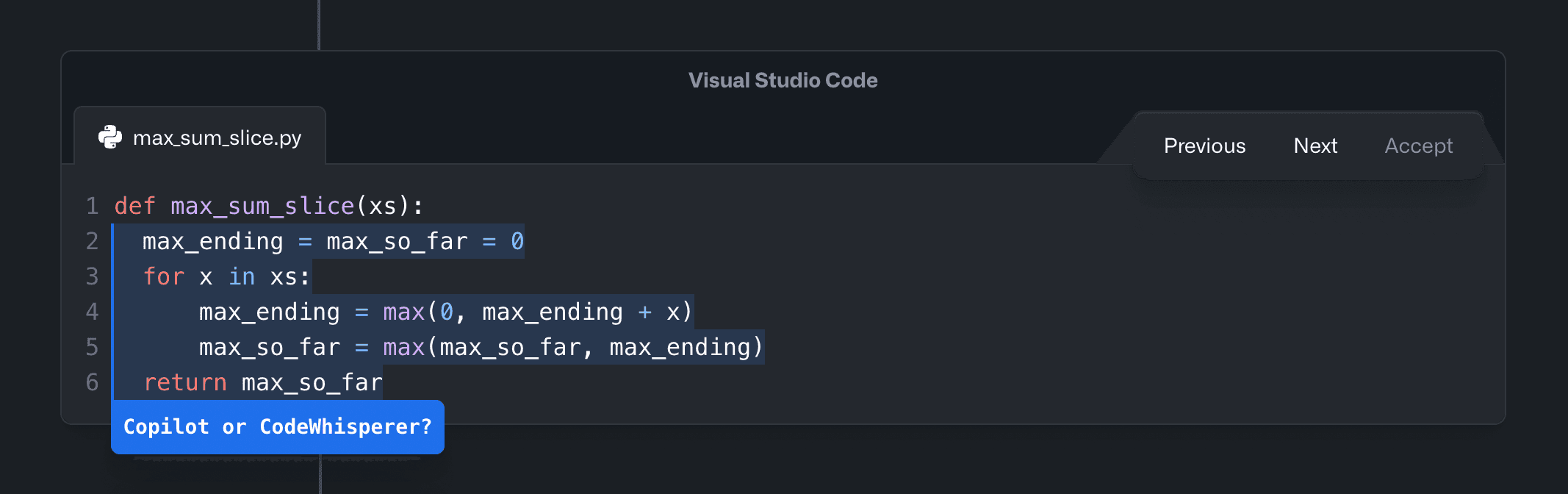
Task: Click the max call on line 4
Action: [x=403, y=312]
